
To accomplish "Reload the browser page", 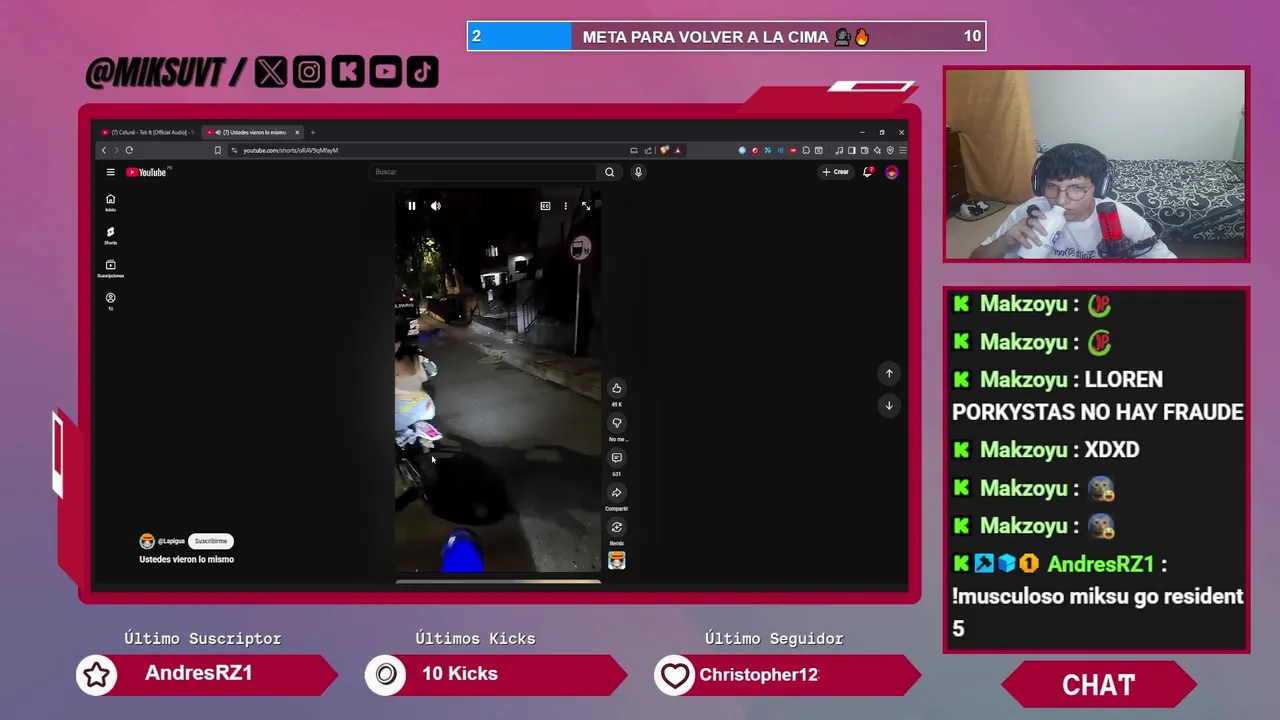I will click(x=129, y=150).
